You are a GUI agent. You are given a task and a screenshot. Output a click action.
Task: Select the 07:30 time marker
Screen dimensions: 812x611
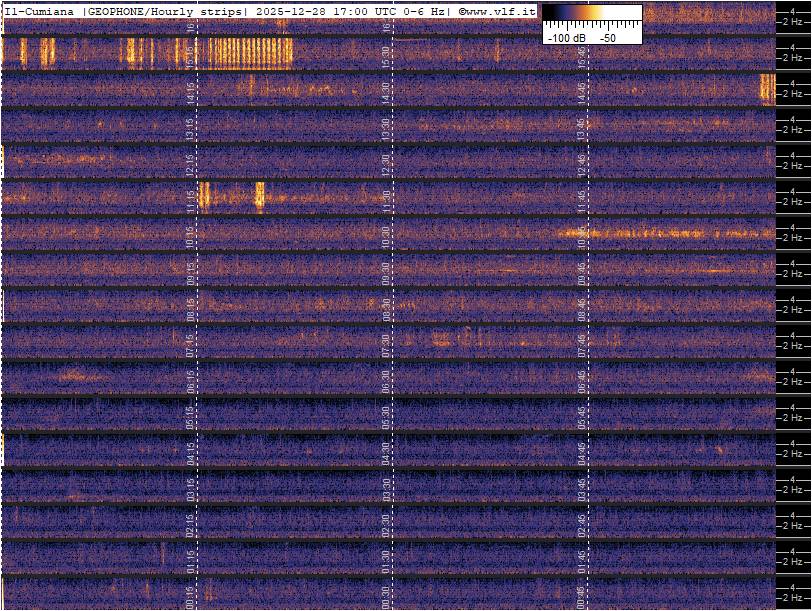pos(386,345)
